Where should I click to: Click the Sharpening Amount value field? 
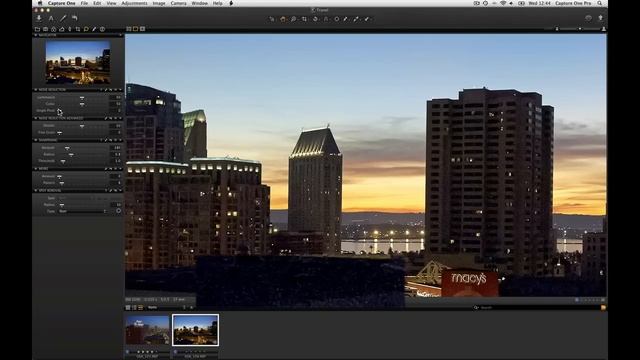point(116,148)
